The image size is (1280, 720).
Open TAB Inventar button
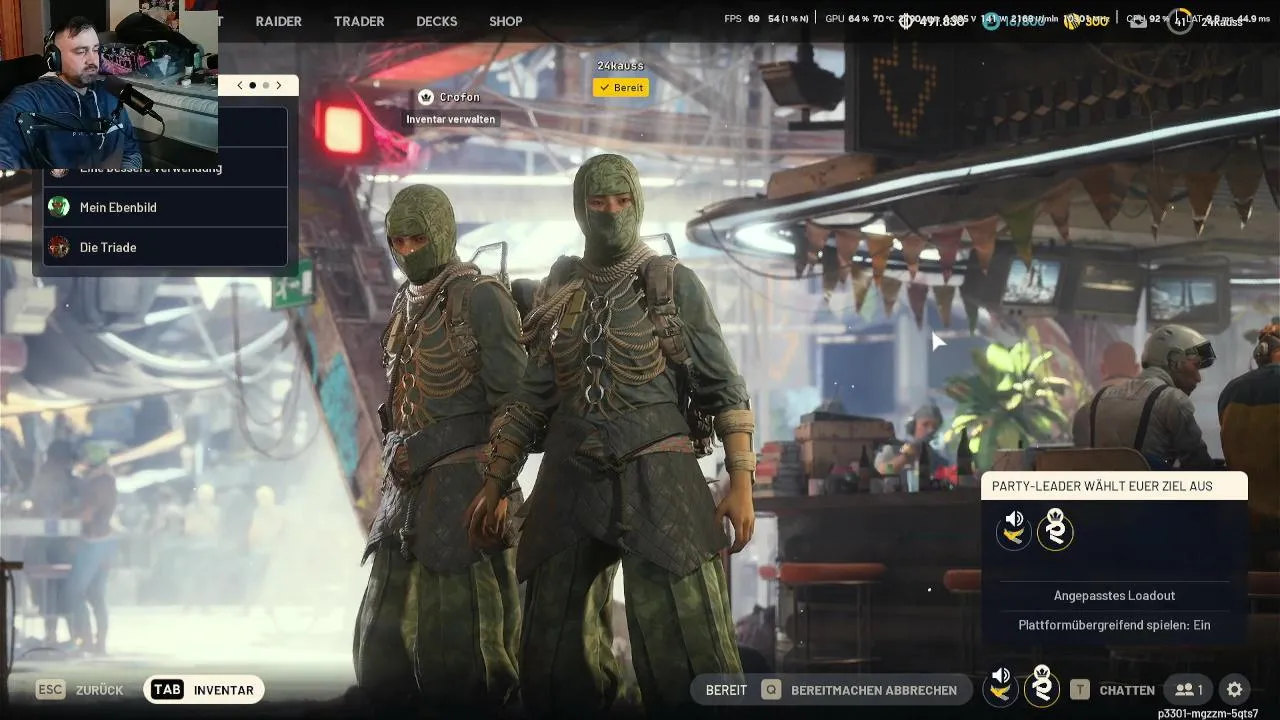[204, 690]
